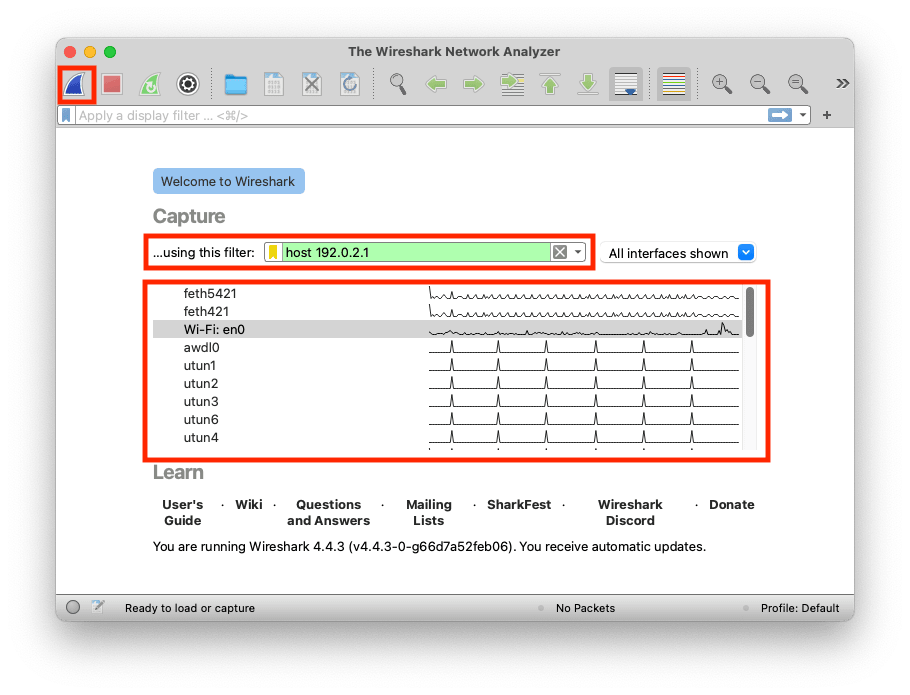Select the awdl0 interface
The height and width of the screenshot is (695, 910).
(447, 348)
